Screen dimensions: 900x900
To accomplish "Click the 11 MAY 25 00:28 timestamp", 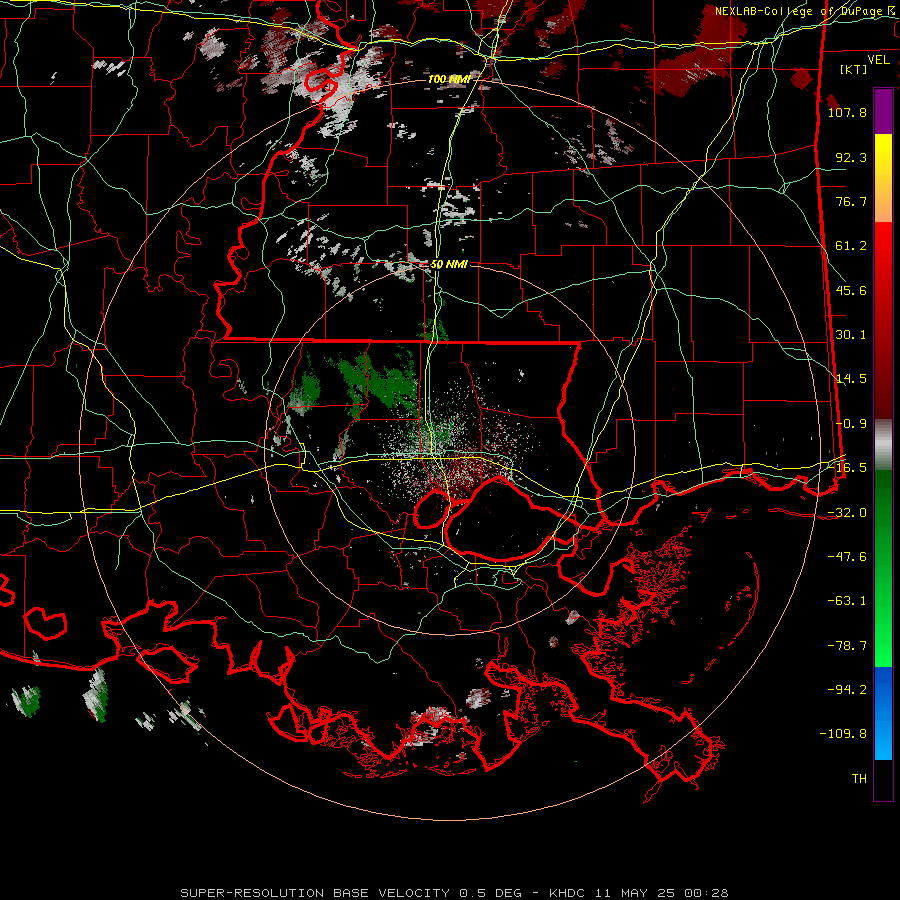I will pyautogui.click(x=662, y=893).
